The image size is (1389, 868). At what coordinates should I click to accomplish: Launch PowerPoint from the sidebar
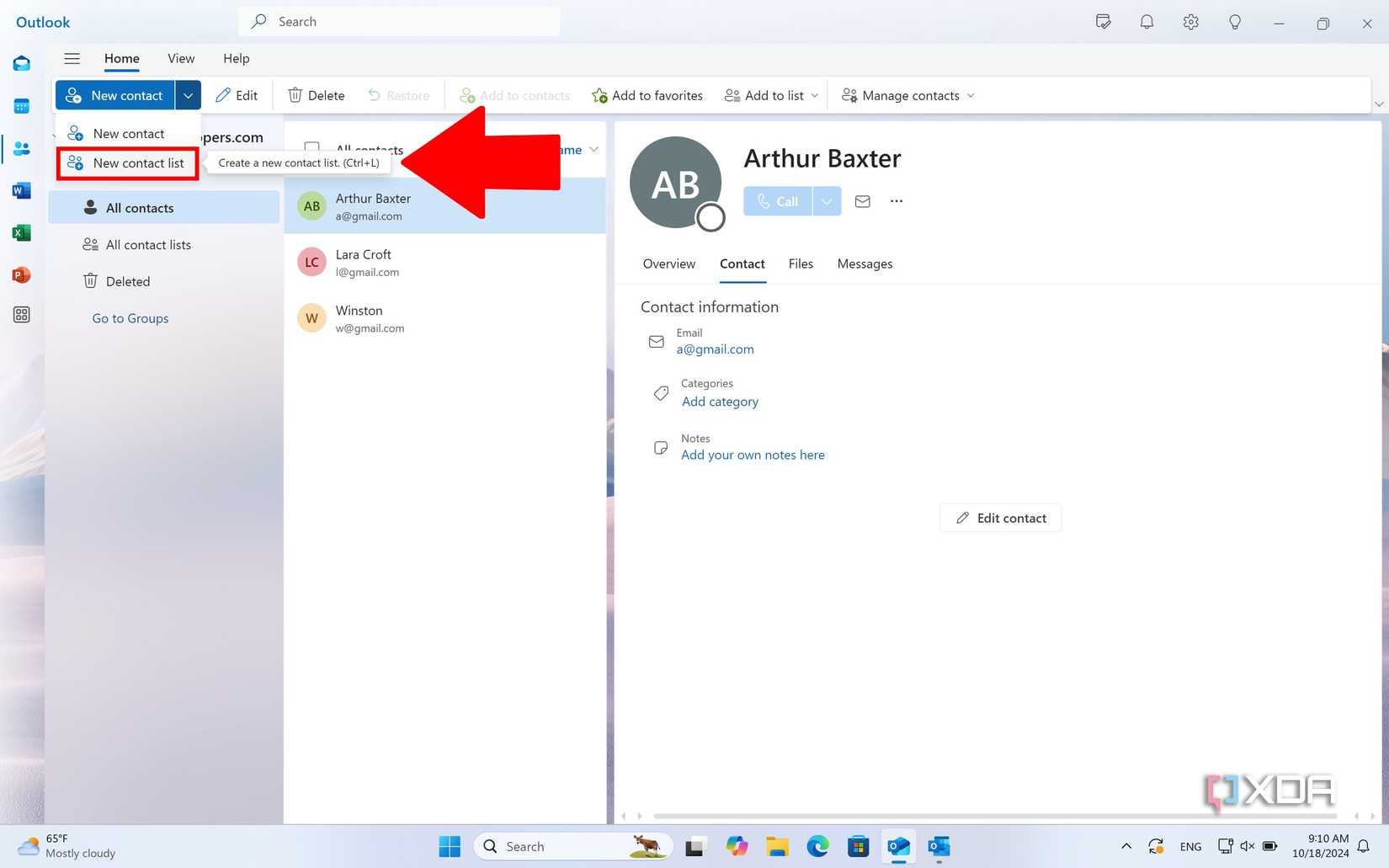click(x=21, y=274)
